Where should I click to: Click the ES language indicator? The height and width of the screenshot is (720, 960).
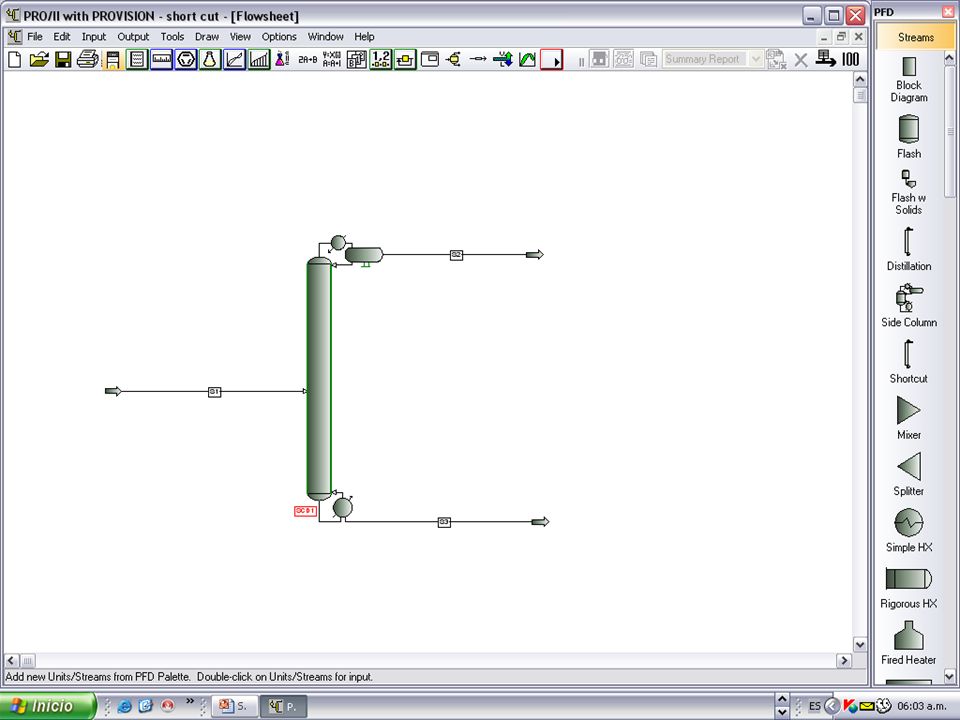[814, 707]
